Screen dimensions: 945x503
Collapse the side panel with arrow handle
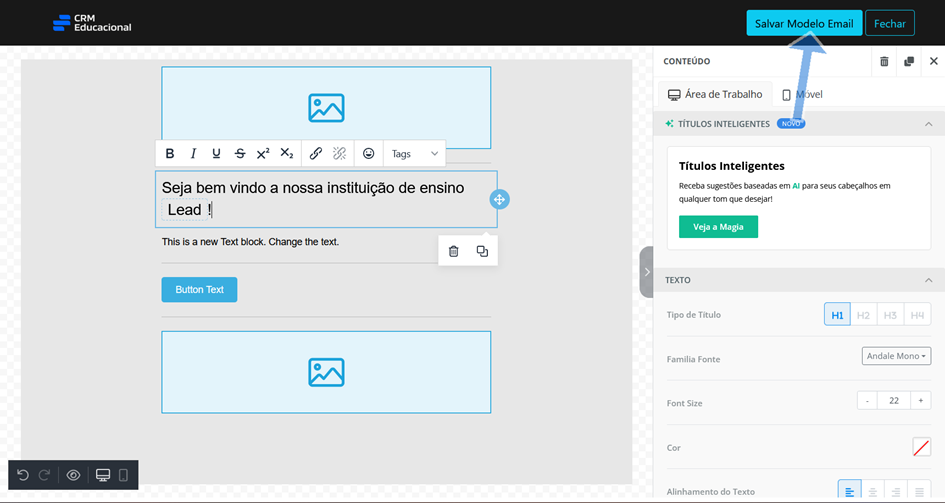point(647,272)
